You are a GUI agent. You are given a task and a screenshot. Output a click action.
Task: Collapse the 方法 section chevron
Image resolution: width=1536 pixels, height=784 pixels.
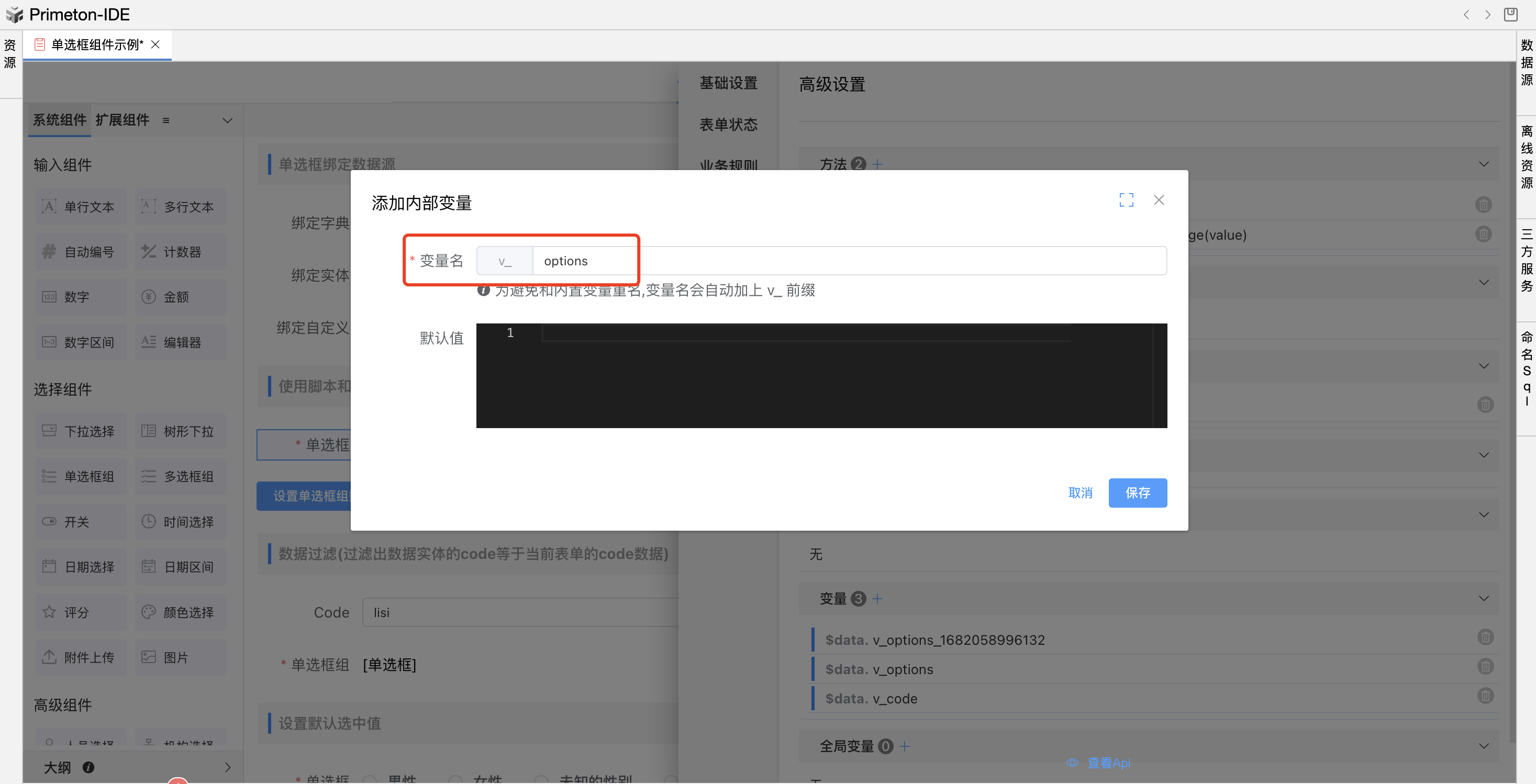click(x=1484, y=164)
